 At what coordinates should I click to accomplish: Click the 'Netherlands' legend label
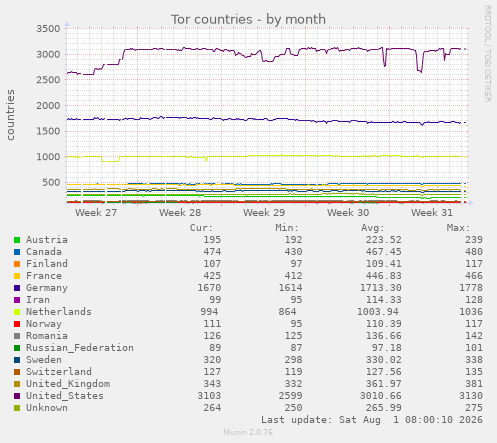[59, 312]
